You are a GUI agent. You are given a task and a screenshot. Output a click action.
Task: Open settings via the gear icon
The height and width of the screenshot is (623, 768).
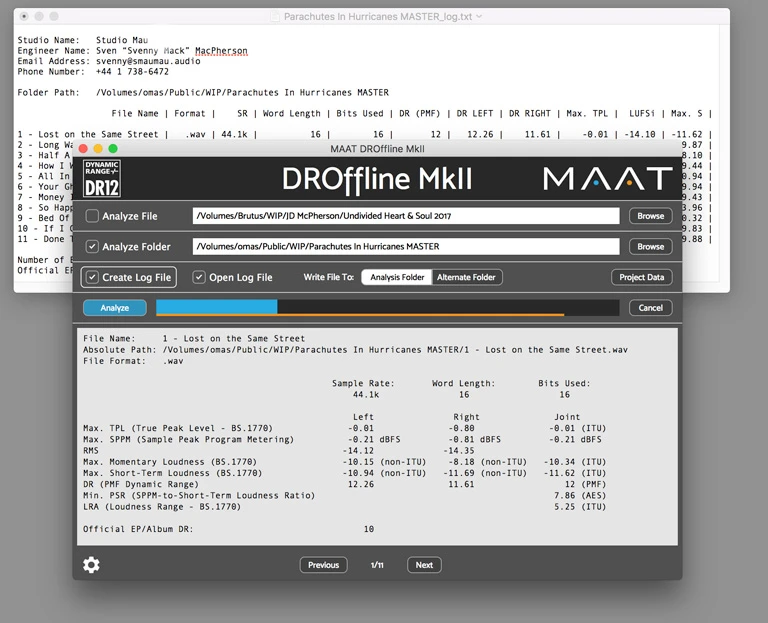point(91,565)
